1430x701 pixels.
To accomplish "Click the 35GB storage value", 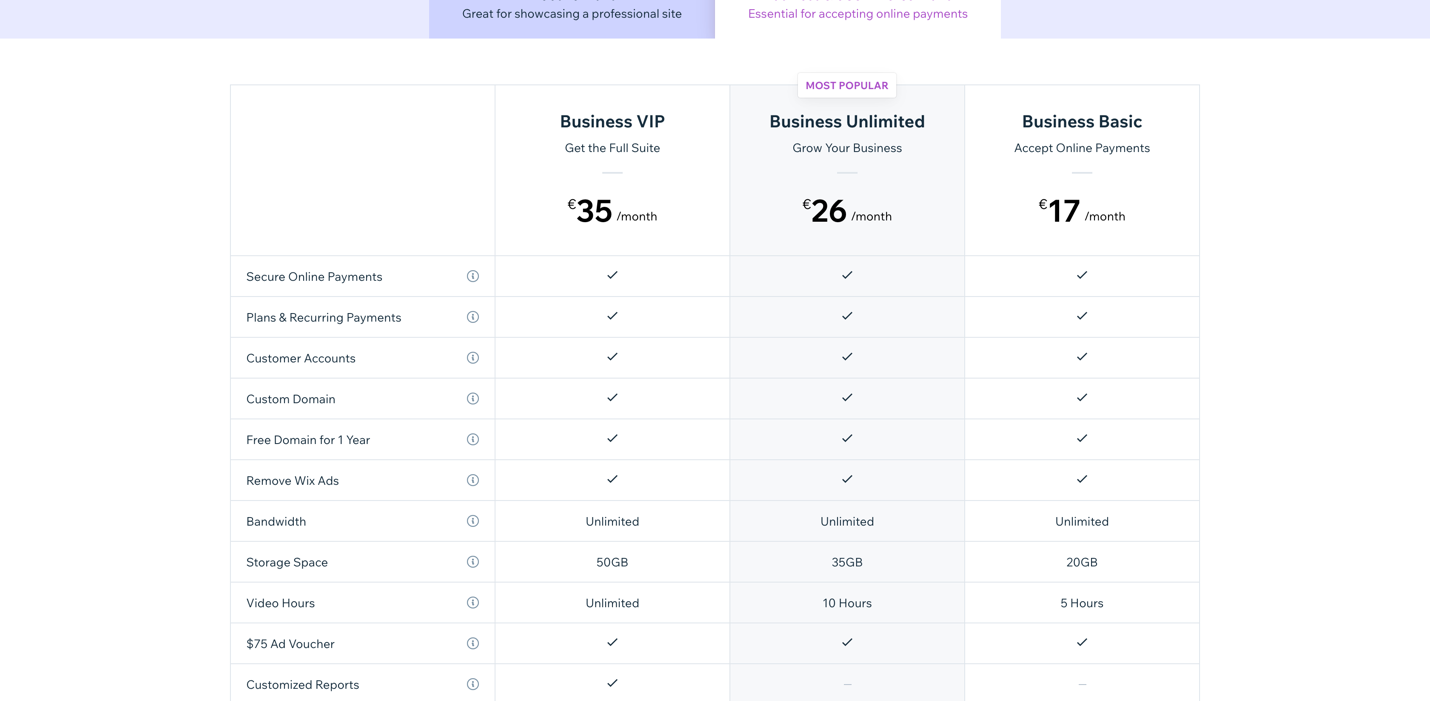I will click(847, 562).
